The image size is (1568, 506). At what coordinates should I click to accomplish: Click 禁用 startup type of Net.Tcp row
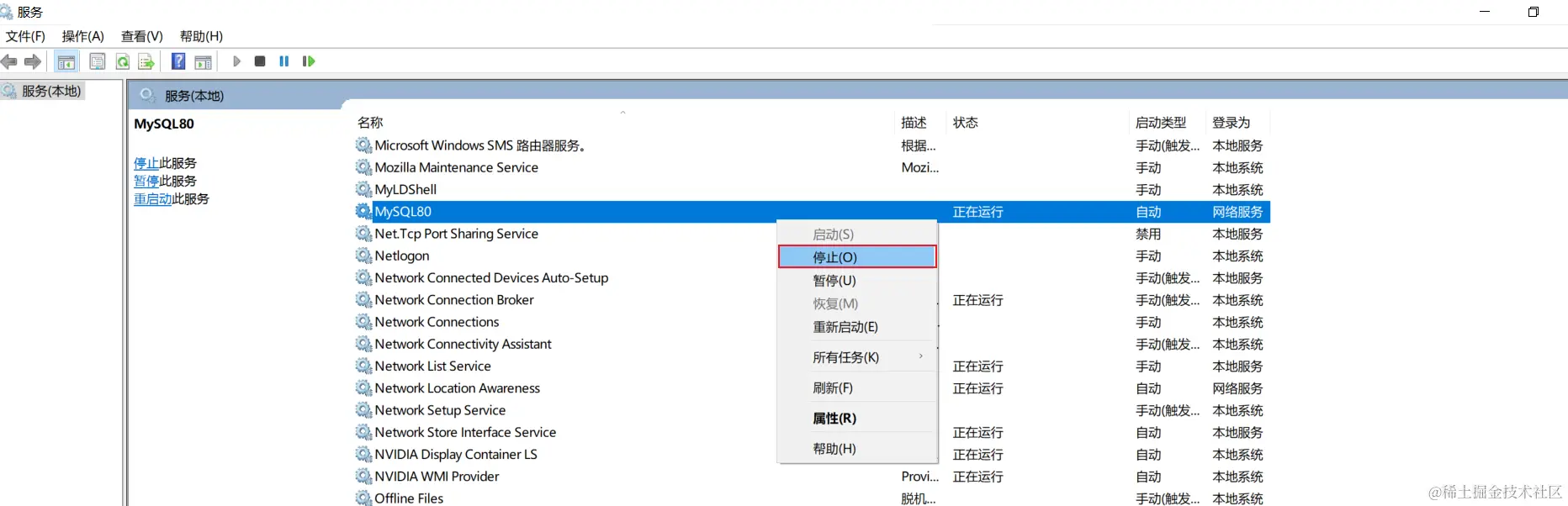tap(1148, 234)
